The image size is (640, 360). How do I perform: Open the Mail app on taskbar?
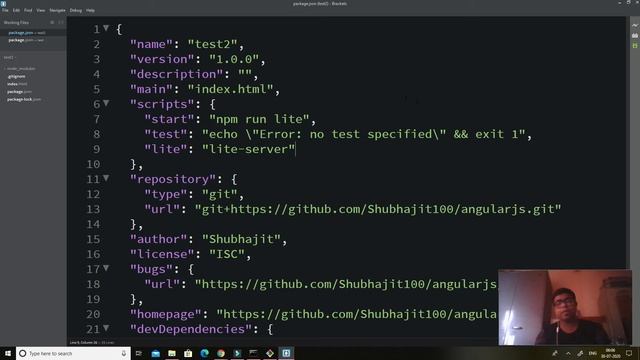point(156,353)
